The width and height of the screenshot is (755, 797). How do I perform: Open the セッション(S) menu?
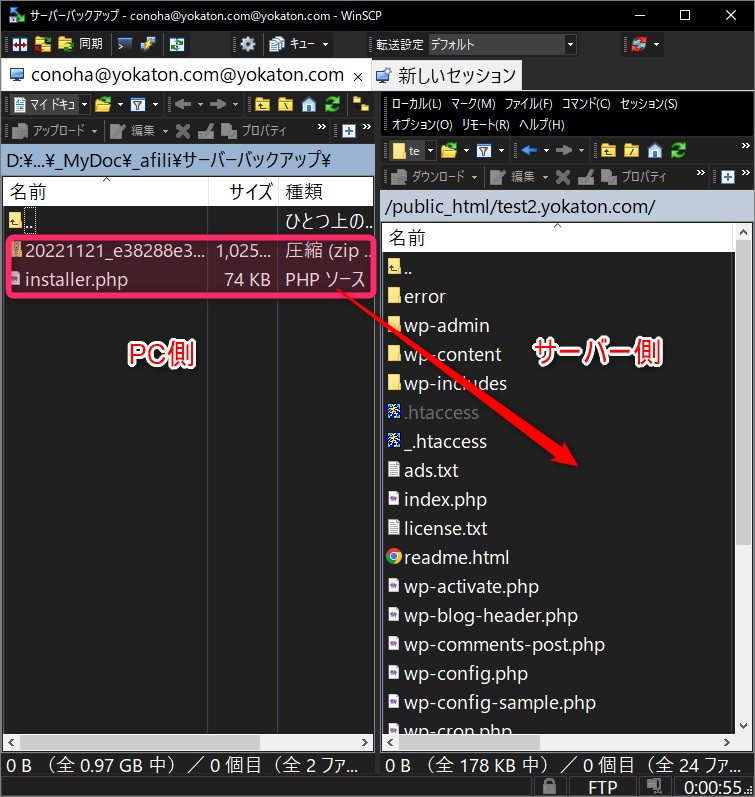[x=648, y=104]
